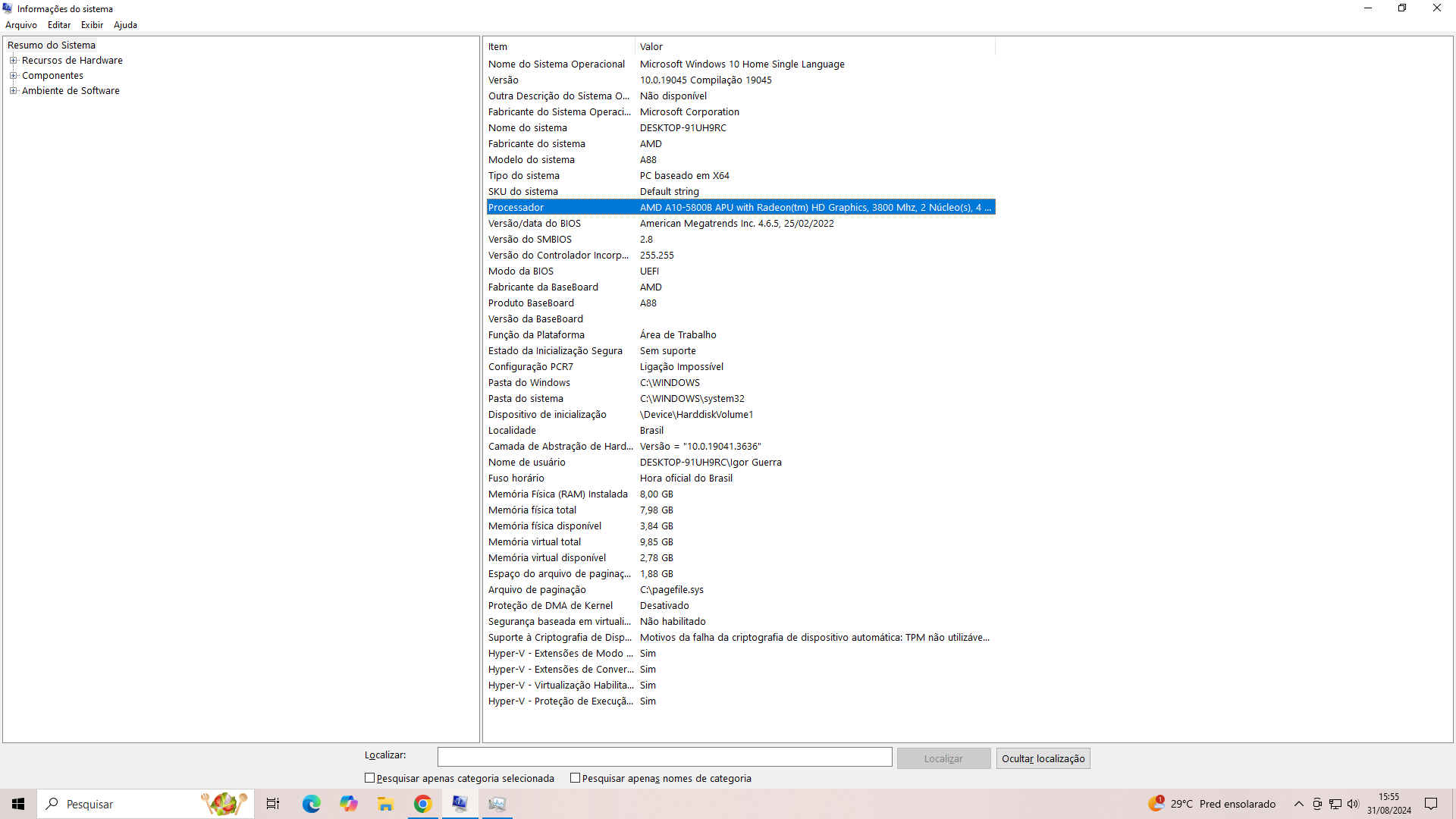Click the System Information taskbar icon
This screenshot has width=1456, height=819.
coord(460,804)
